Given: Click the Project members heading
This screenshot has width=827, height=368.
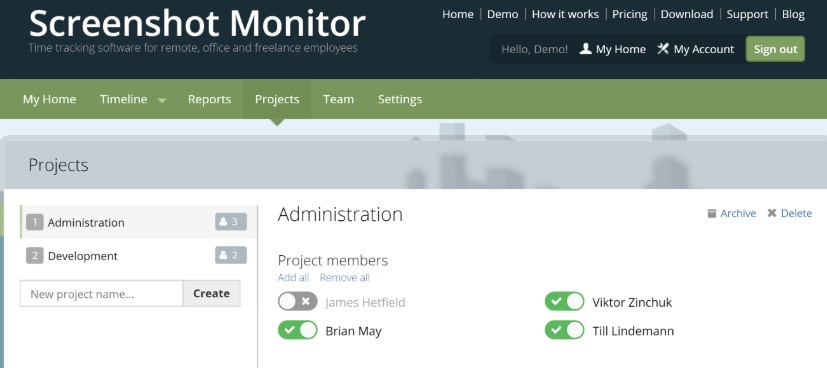Looking at the screenshot, I should tap(333, 260).
